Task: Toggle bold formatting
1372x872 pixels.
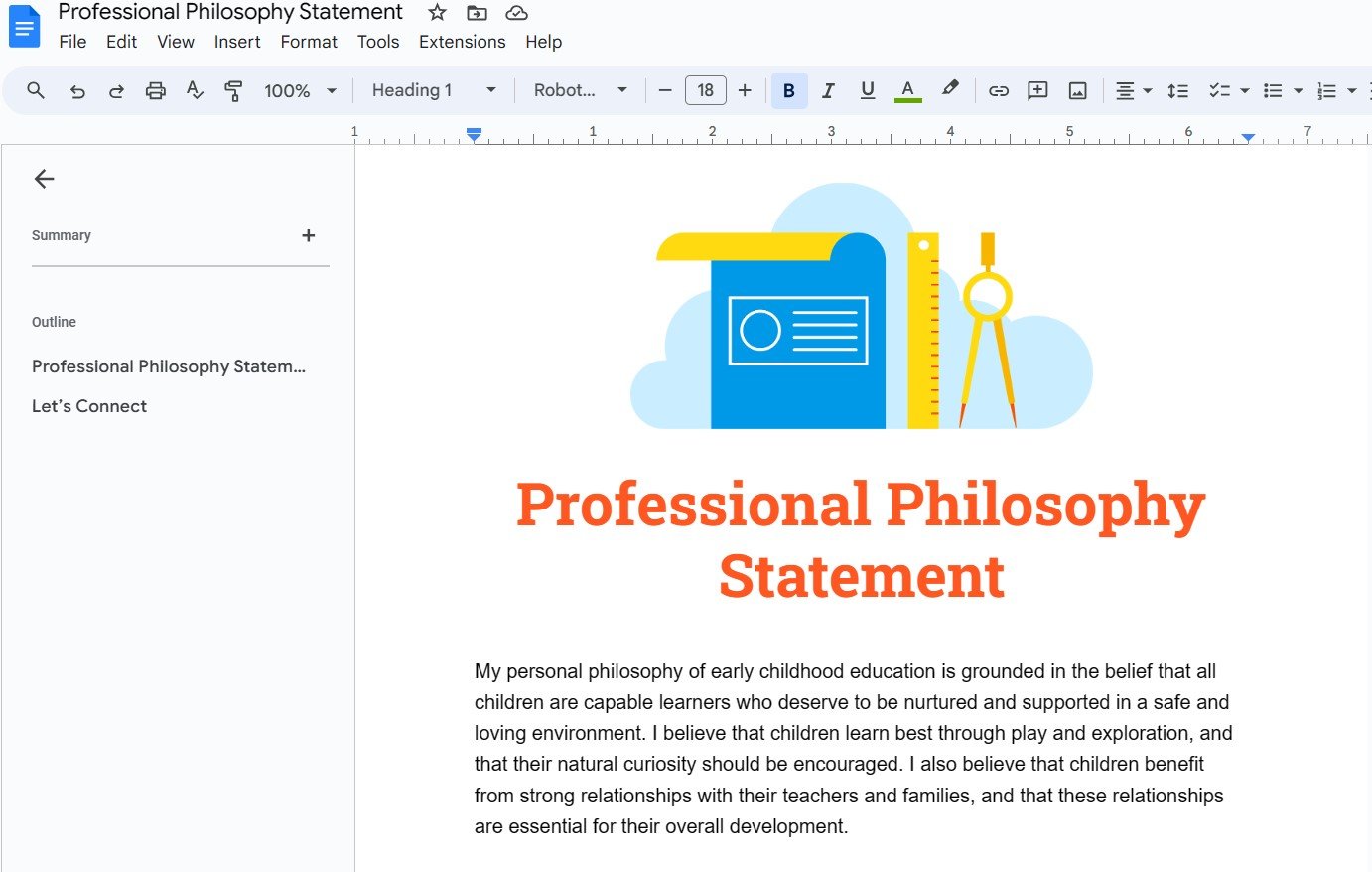Action: coord(788,90)
